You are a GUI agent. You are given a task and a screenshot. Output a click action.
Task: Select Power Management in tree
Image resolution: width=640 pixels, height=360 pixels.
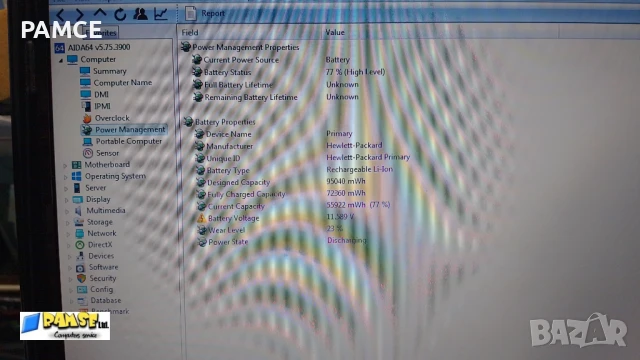pyautogui.click(x=130, y=129)
